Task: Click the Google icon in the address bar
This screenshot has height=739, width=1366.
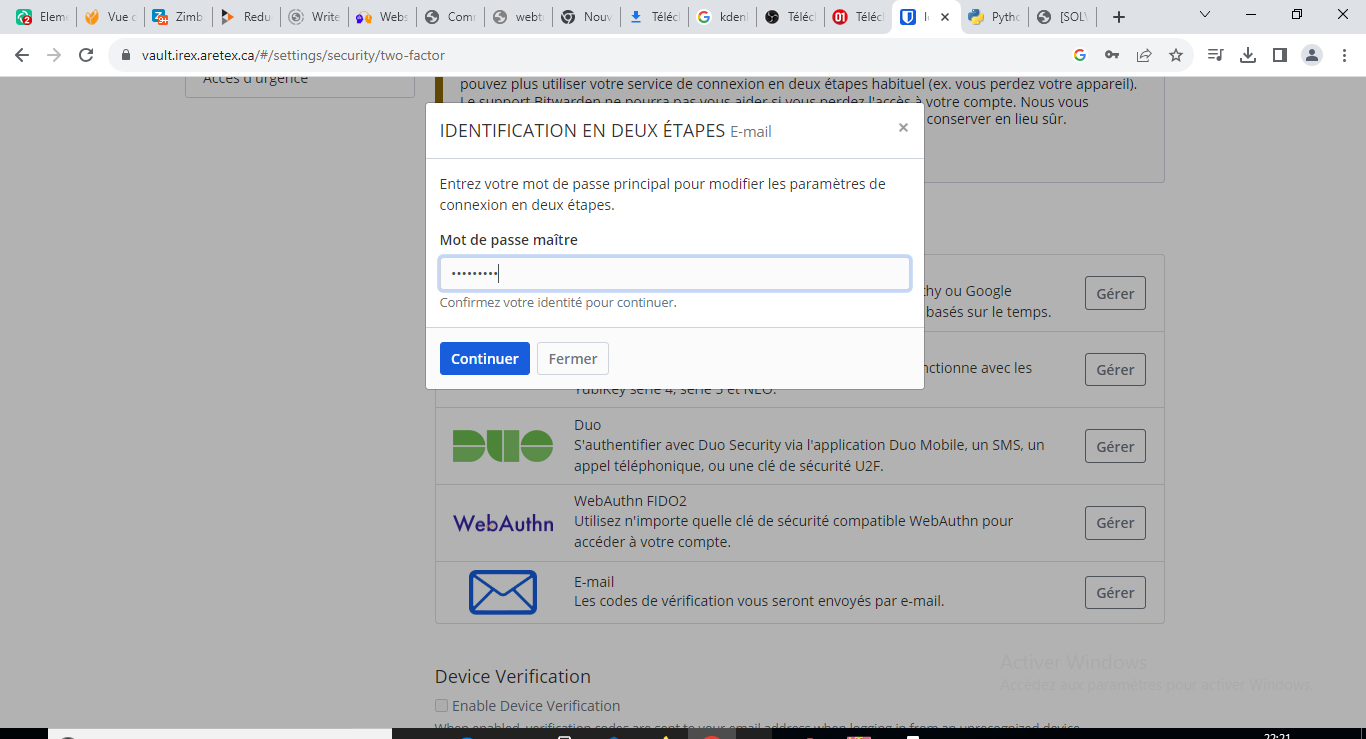Action: tap(1080, 55)
